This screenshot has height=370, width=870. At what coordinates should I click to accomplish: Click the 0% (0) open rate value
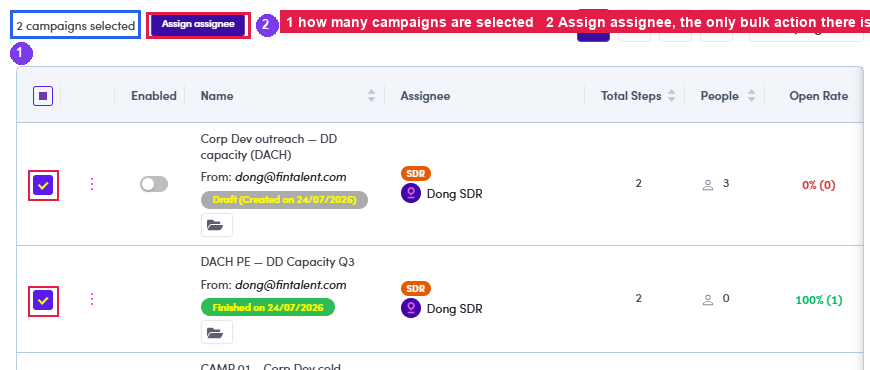(x=818, y=185)
